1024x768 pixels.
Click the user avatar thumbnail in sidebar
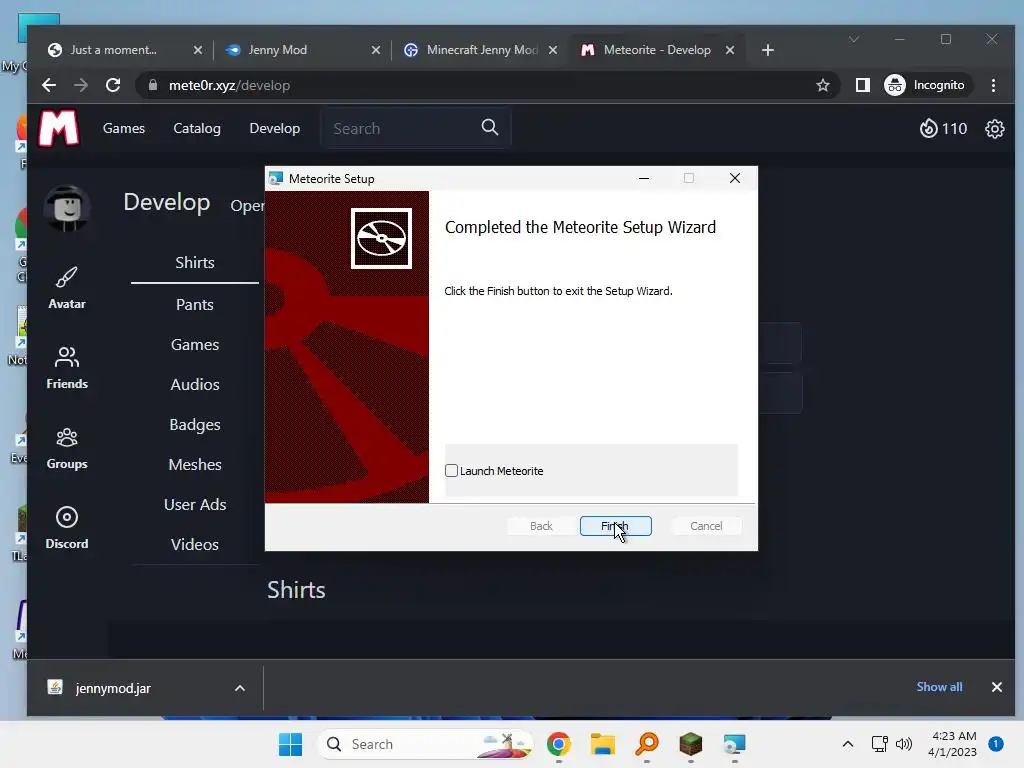[x=67, y=208]
